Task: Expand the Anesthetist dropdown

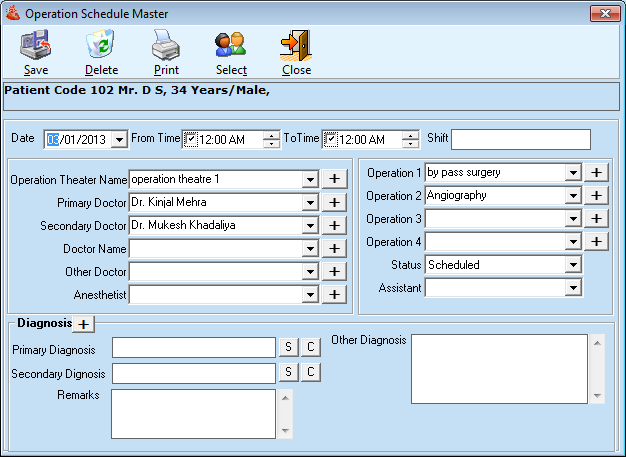Action: pyautogui.click(x=310, y=295)
